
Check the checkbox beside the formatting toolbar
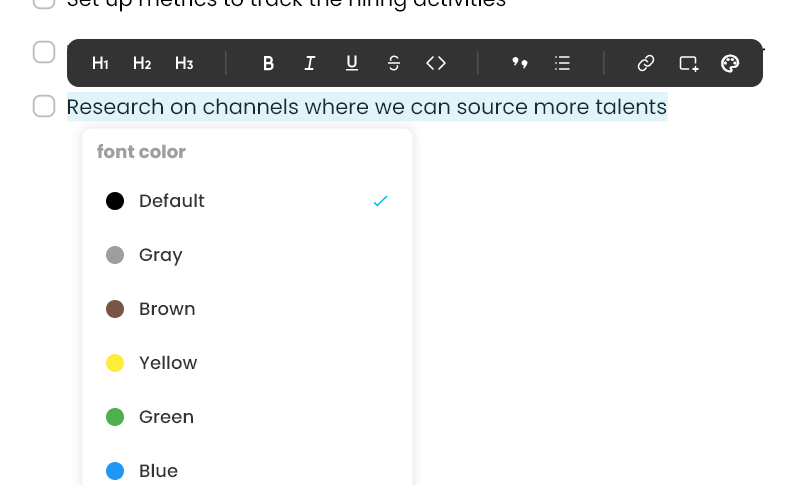pos(44,52)
